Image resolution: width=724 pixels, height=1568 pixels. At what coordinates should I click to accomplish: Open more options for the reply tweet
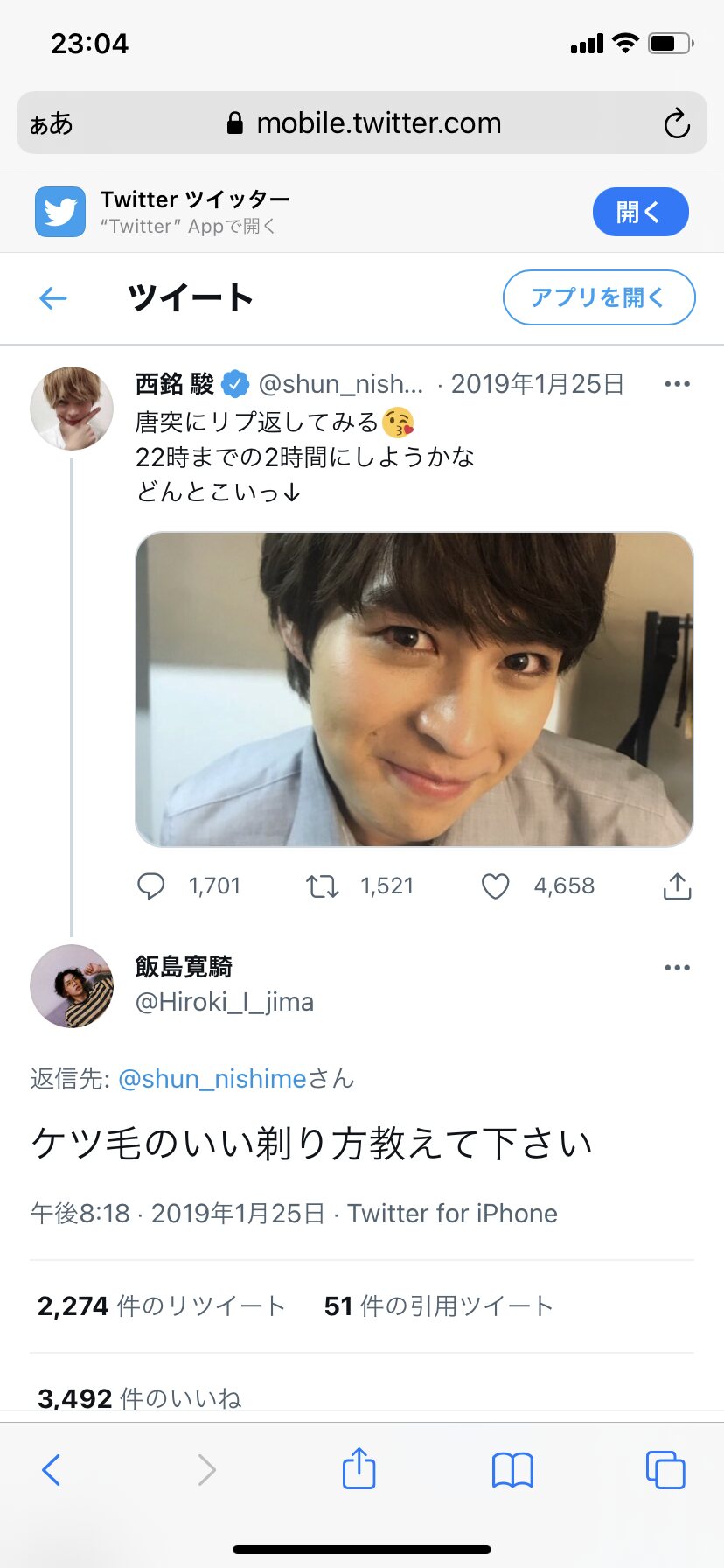click(677, 968)
